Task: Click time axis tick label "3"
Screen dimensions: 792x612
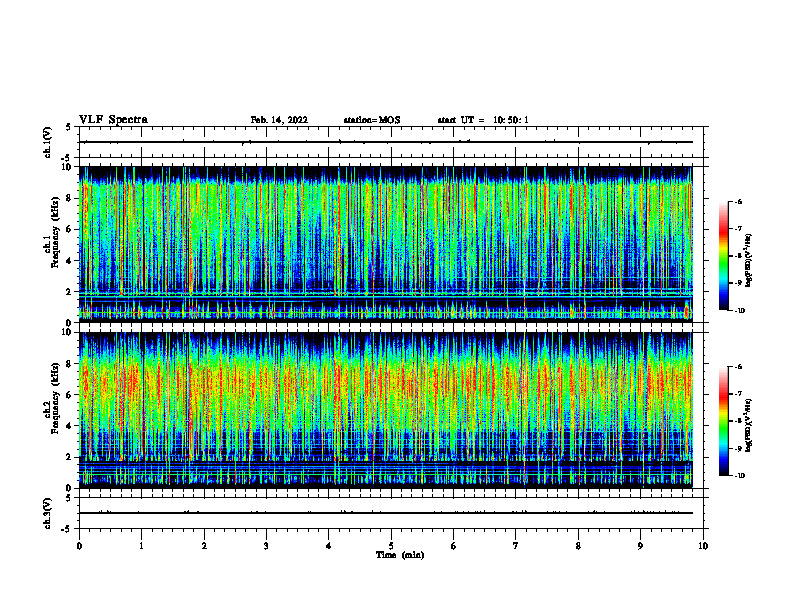Action: point(266,546)
